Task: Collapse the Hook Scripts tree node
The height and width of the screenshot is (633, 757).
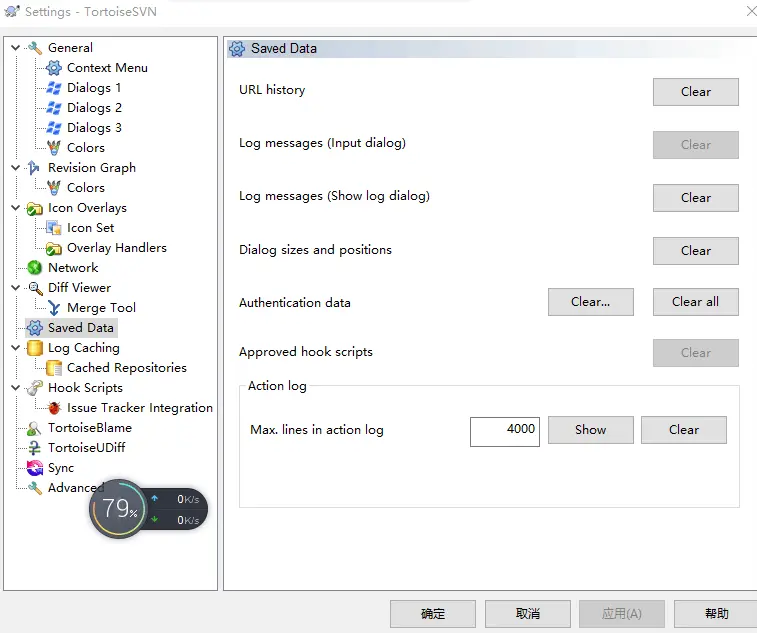Action: [15, 388]
